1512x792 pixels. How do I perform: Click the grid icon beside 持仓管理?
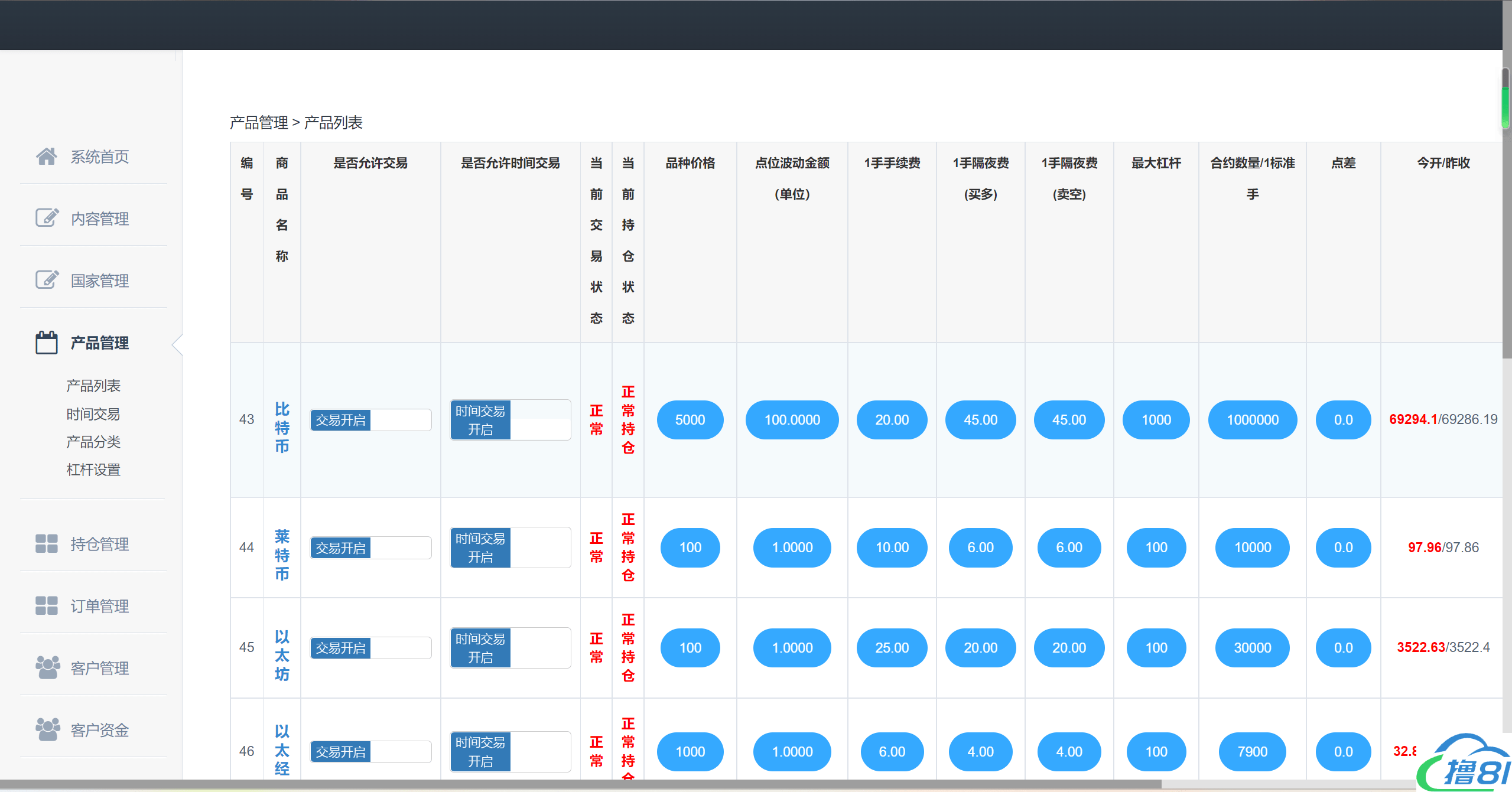pyautogui.click(x=47, y=543)
